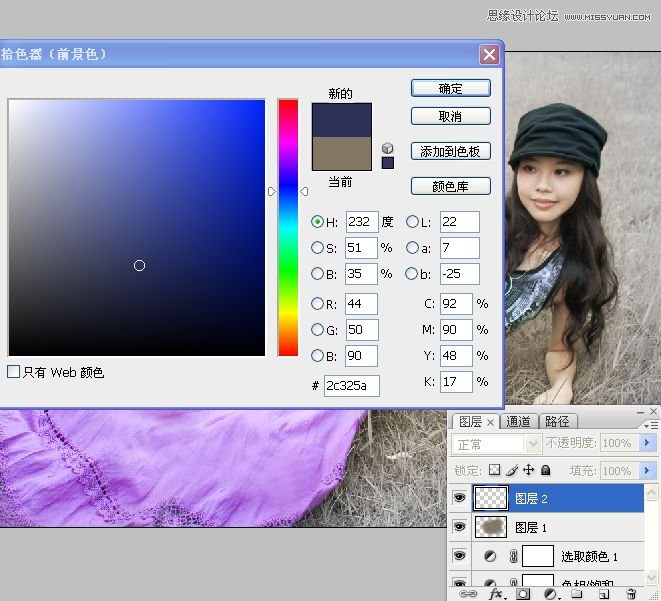The width and height of the screenshot is (661, 601).
Task: Select the 图层 2 layer thumbnail
Action: [x=491, y=498]
